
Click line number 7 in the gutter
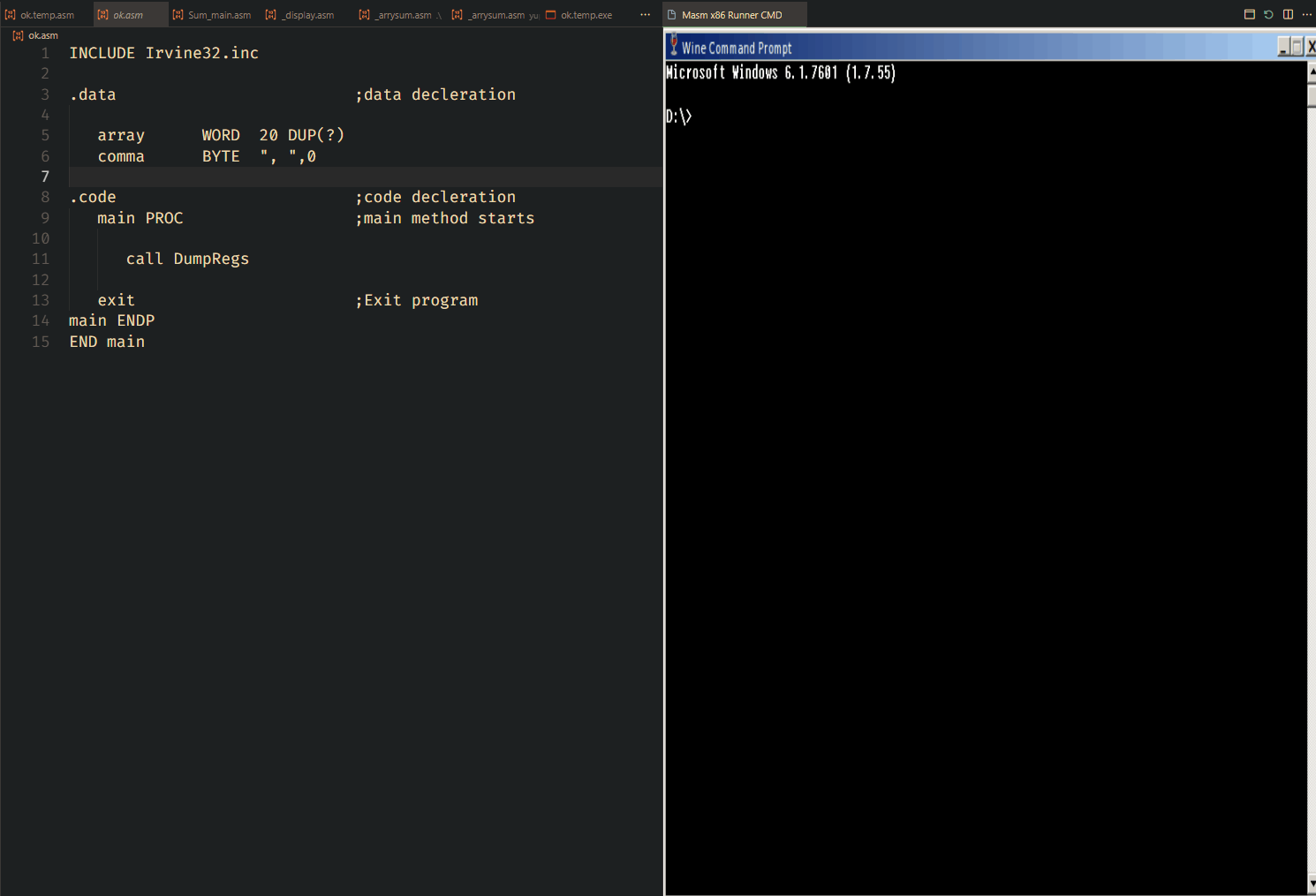45,177
